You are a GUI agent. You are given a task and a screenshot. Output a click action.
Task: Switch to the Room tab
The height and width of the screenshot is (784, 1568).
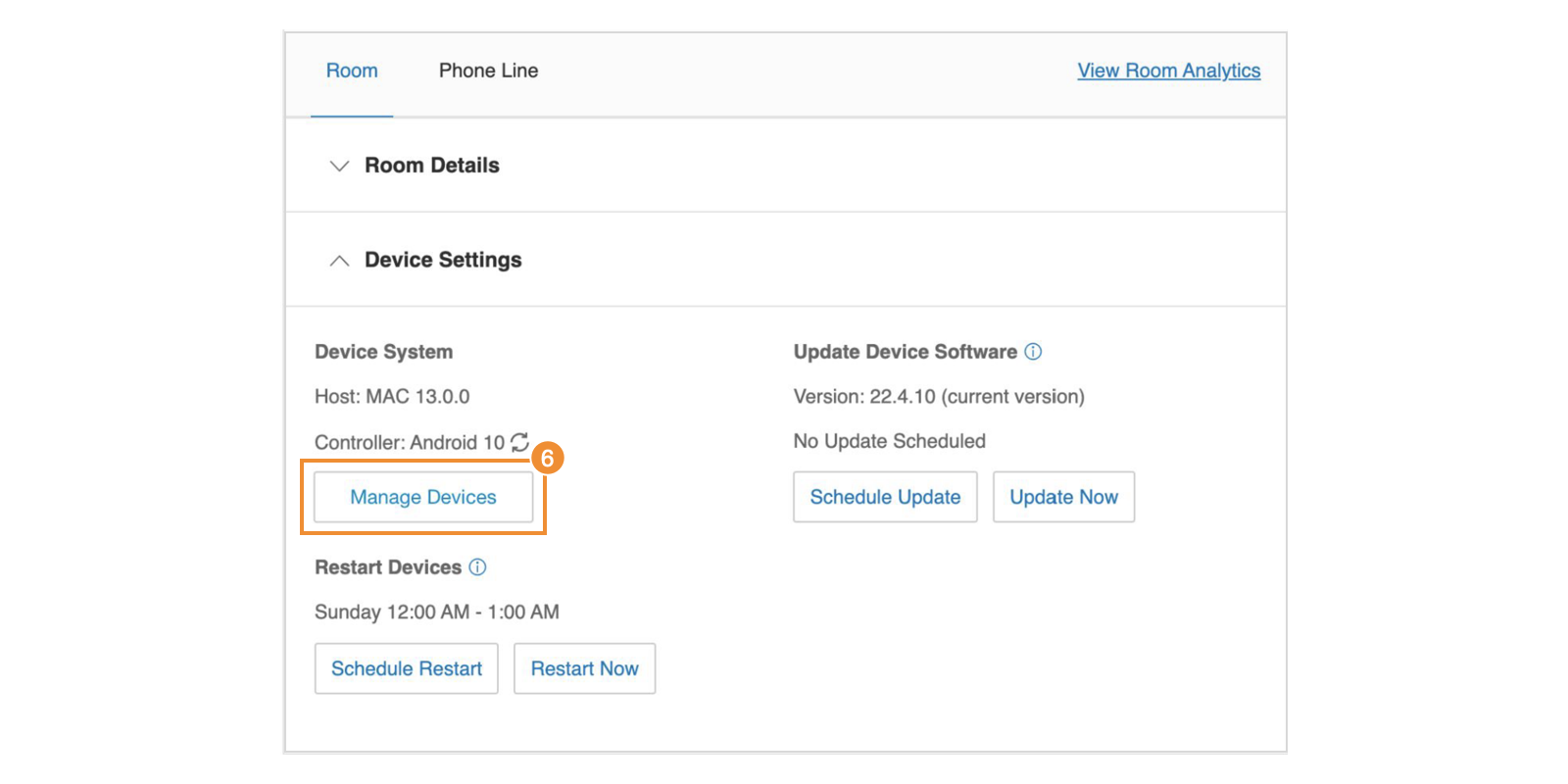[352, 71]
